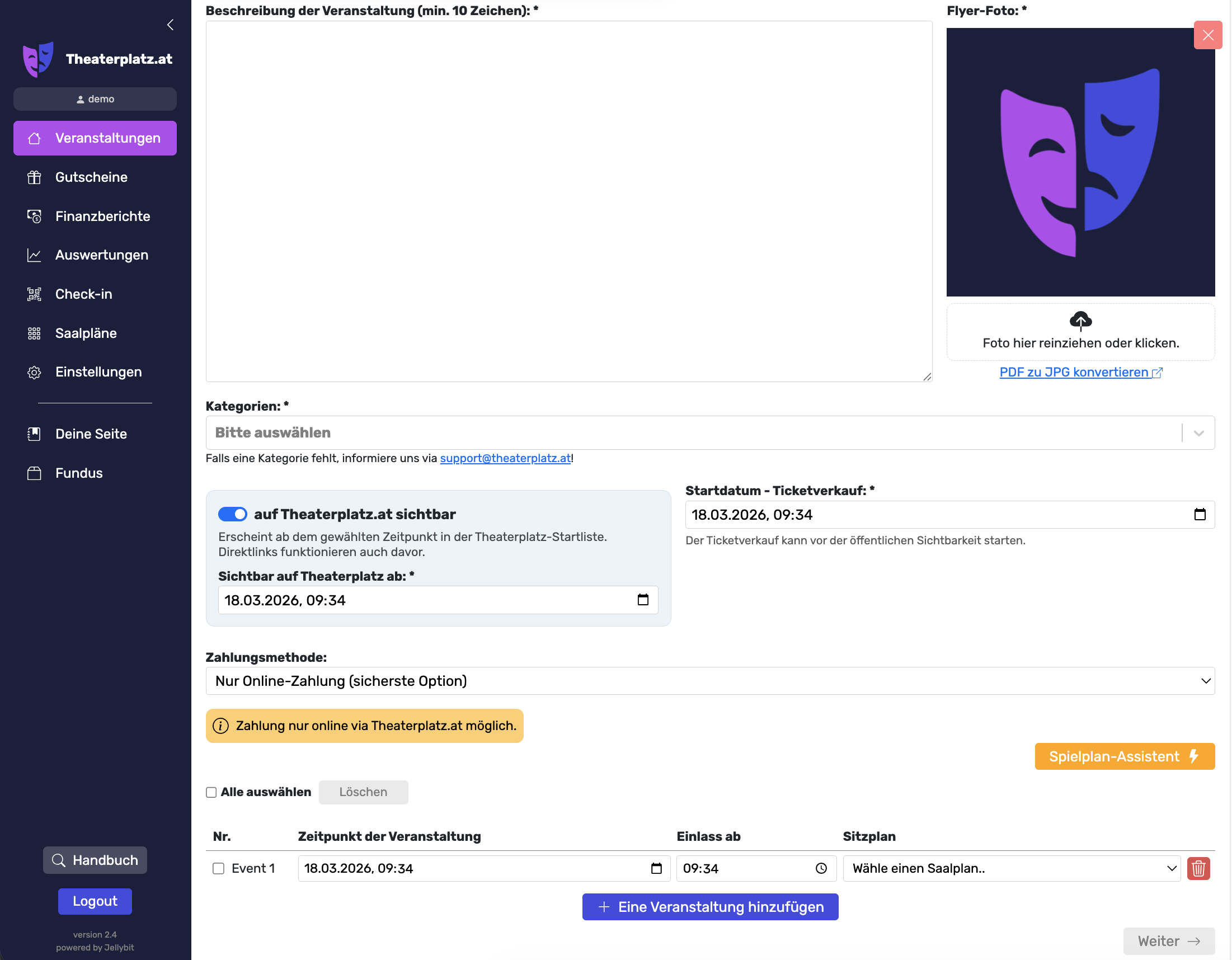
Task: Go to Finanzberichte in the sidebar
Action: [x=103, y=216]
